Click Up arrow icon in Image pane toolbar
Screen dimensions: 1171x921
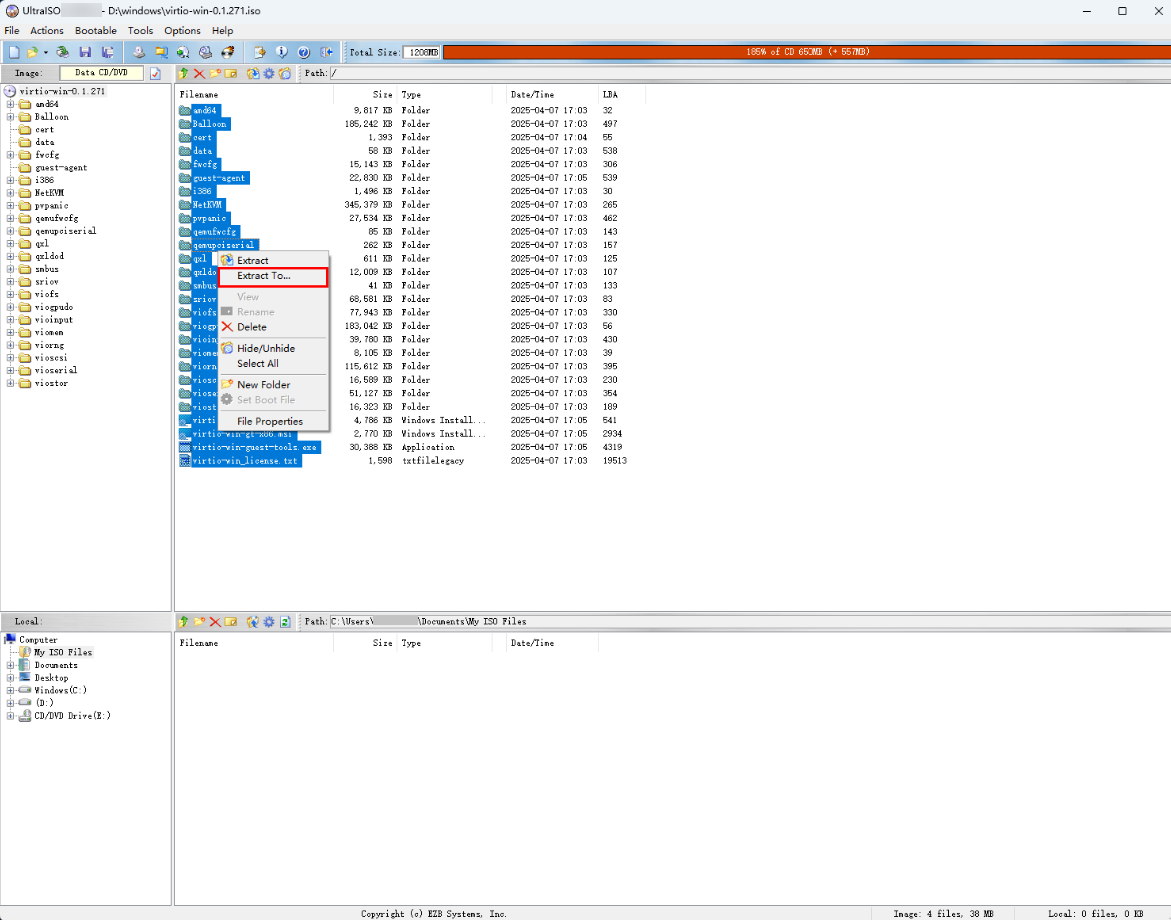pos(183,73)
